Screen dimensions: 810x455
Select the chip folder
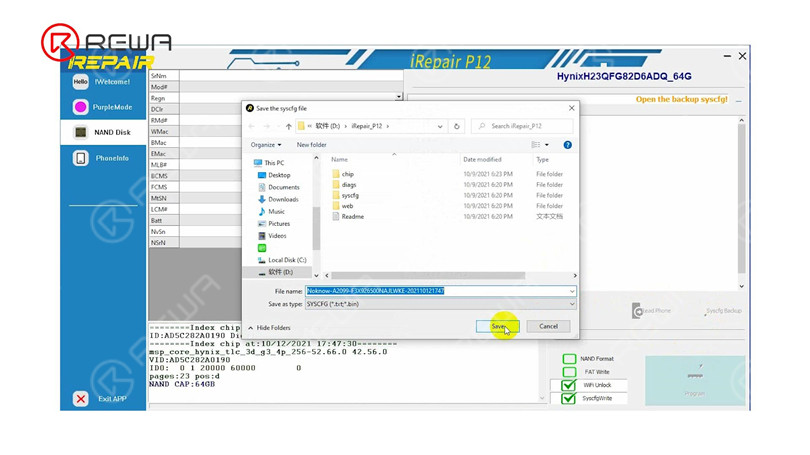pos(343,174)
